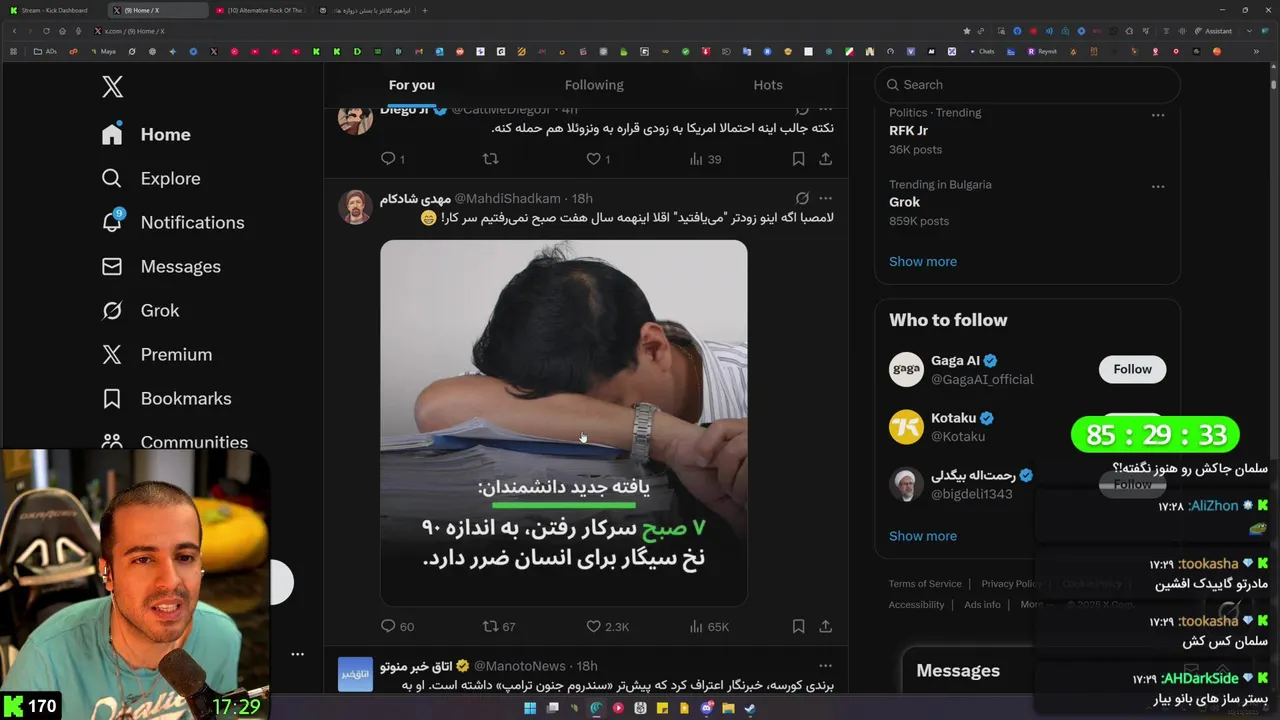Open Terms of Service link
The height and width of the screenshot is (720, 1280).
(x=925, y=584)
